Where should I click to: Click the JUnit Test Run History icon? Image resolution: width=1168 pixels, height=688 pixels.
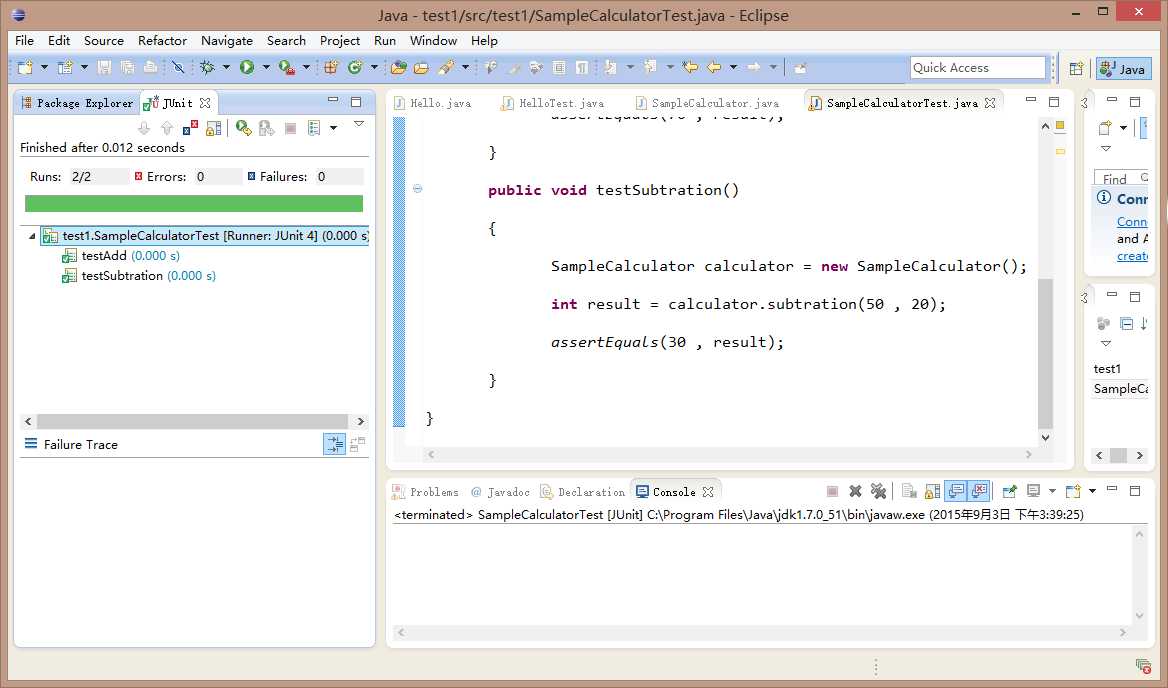(x=314, y=128)
